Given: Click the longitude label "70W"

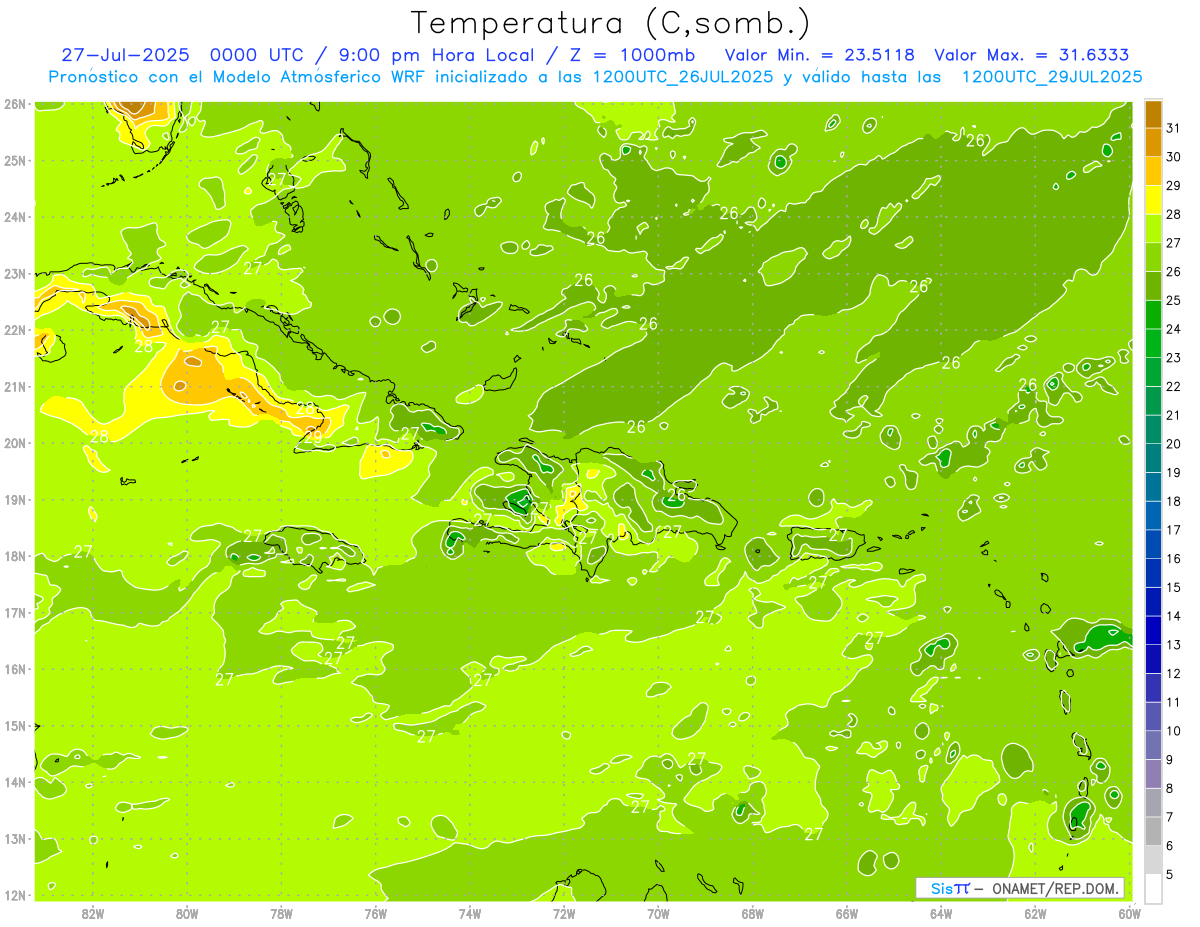Looking at the screenshot, I should point(658,913).
